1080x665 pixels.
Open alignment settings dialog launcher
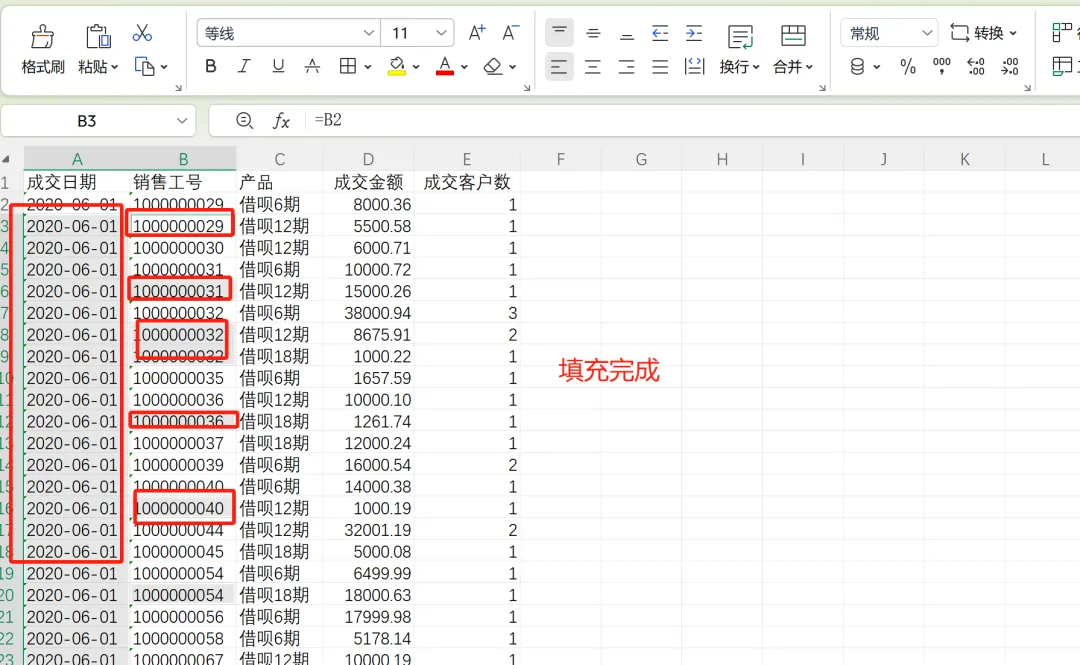pos(822,88)
